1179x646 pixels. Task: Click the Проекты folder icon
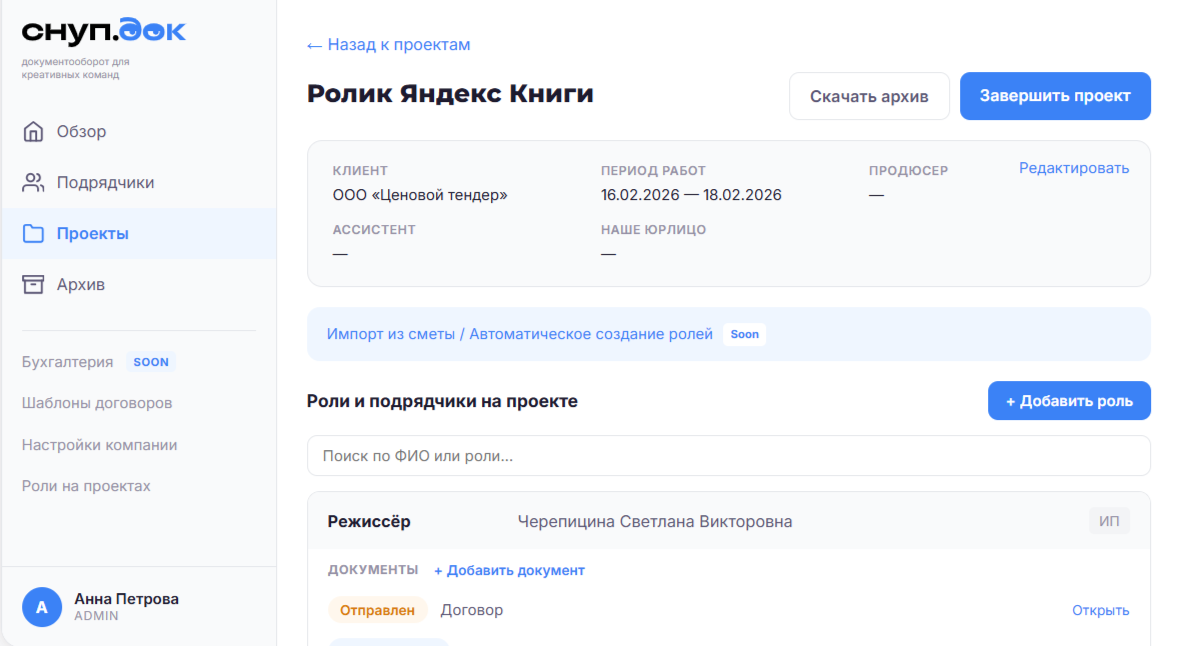pos(33,232)
